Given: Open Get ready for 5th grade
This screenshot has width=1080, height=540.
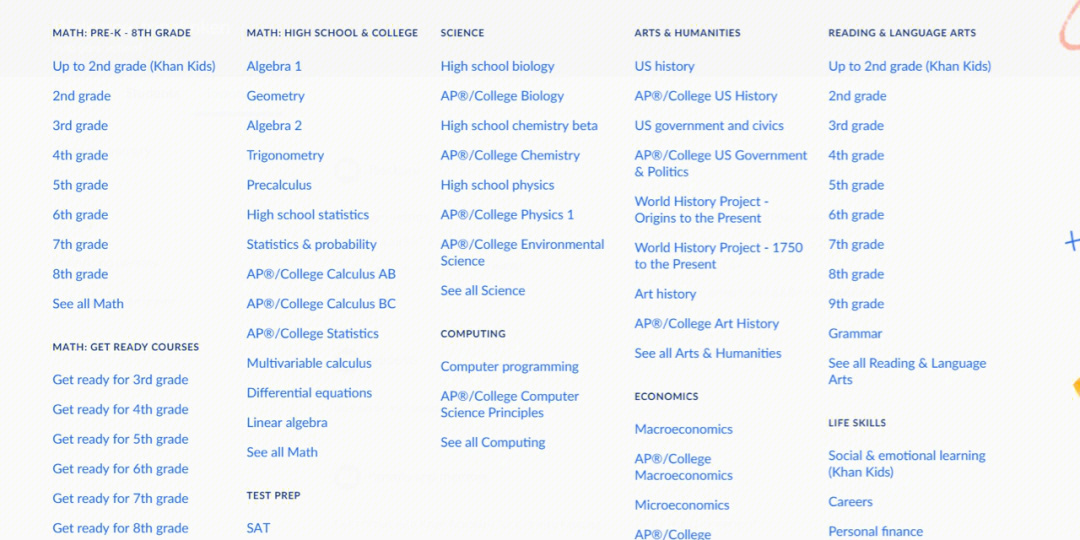Looking at the screenshot, I should point(120,439).
